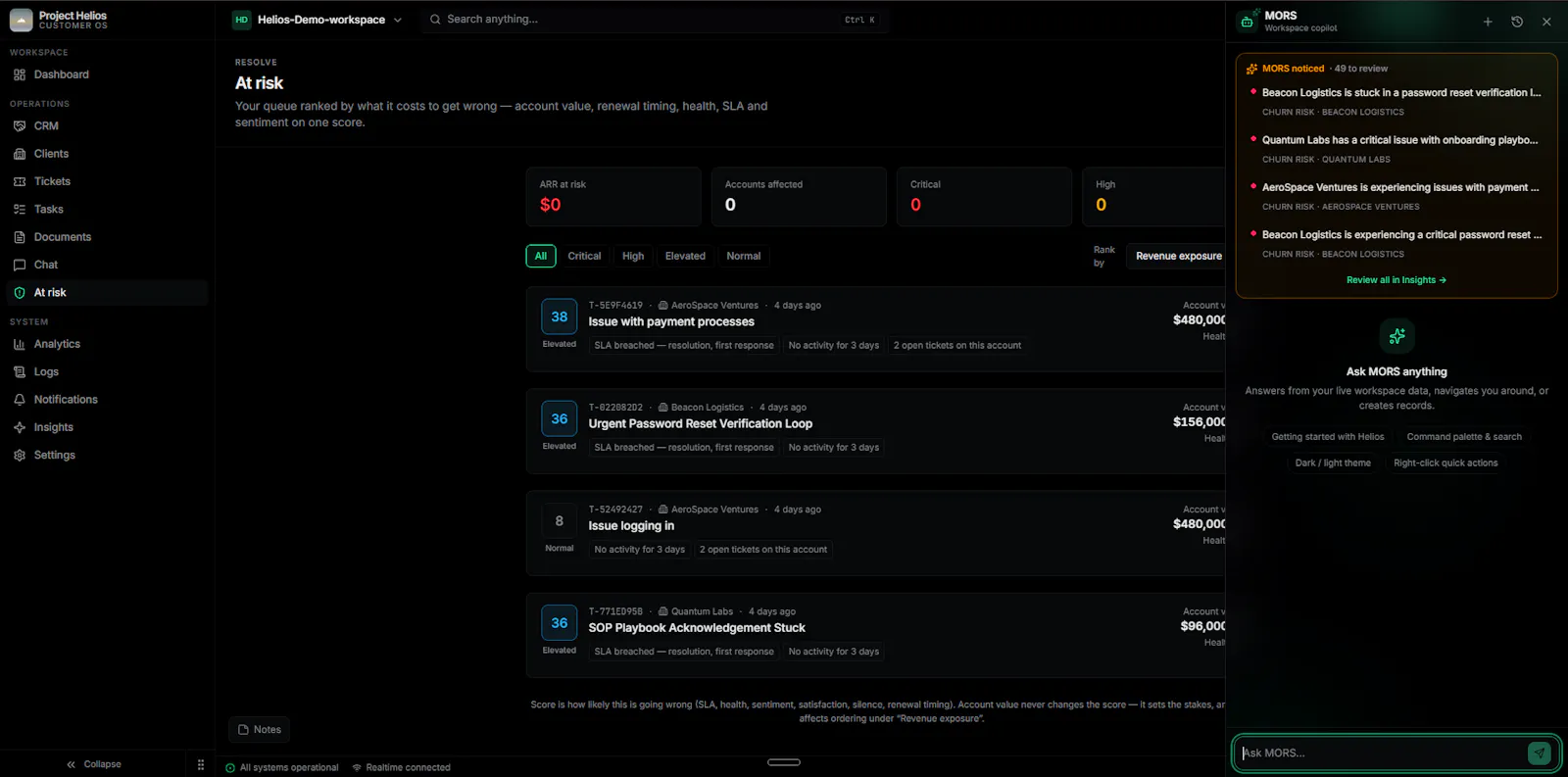Click Review all in Insights link

[x=1396, y=280]
